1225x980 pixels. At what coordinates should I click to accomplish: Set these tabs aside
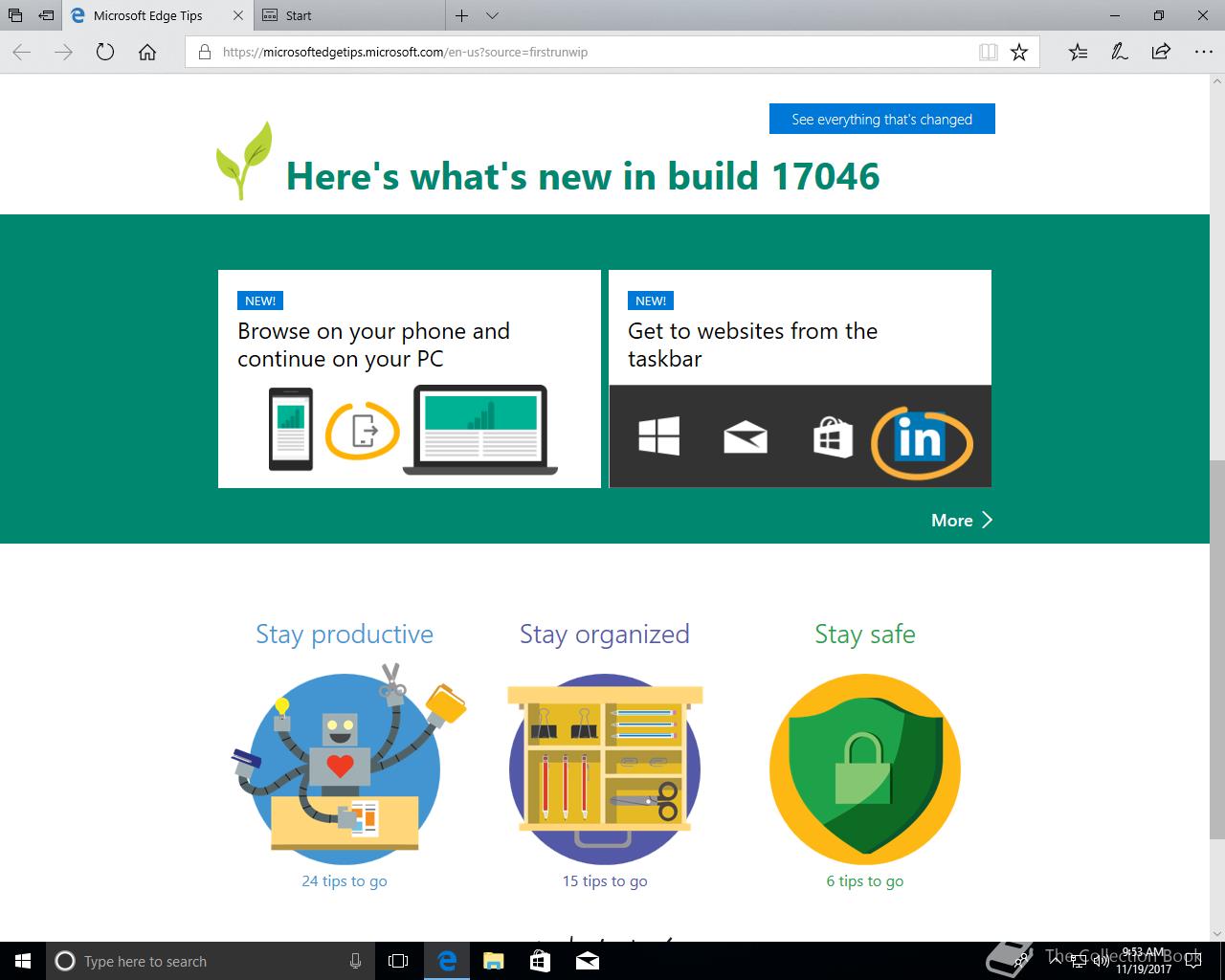click(x=46, y=15)
